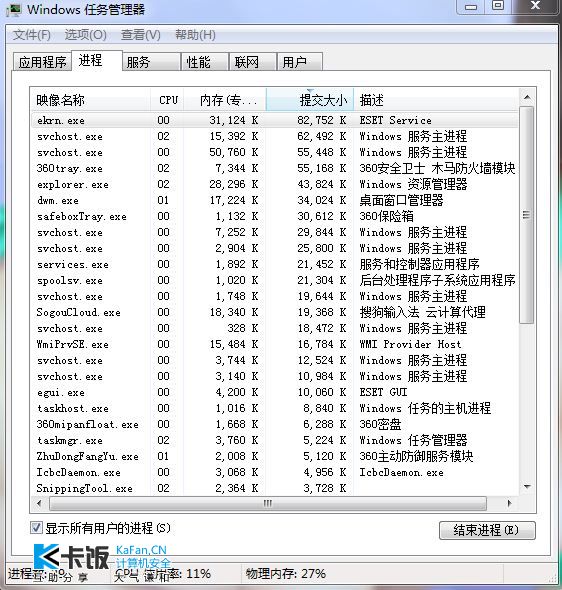562x590 pixels.
Task: Switch to the 联网 tab
Action: pos(252,62)
